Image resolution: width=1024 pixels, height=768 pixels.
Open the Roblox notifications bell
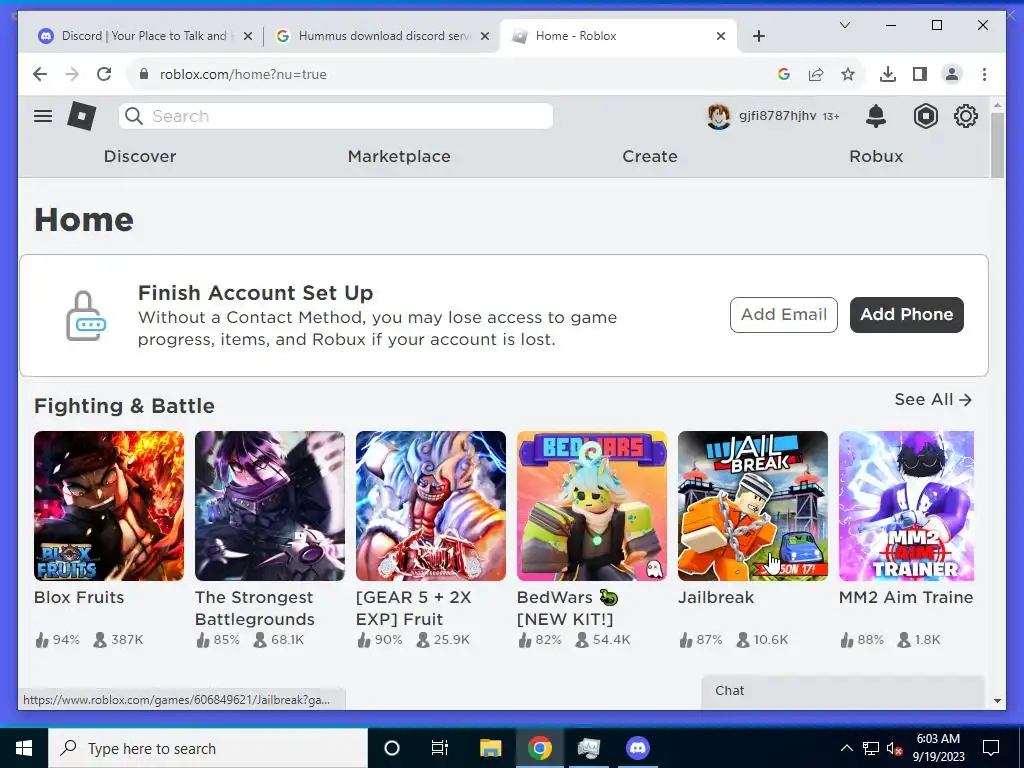tap(876, 116)
